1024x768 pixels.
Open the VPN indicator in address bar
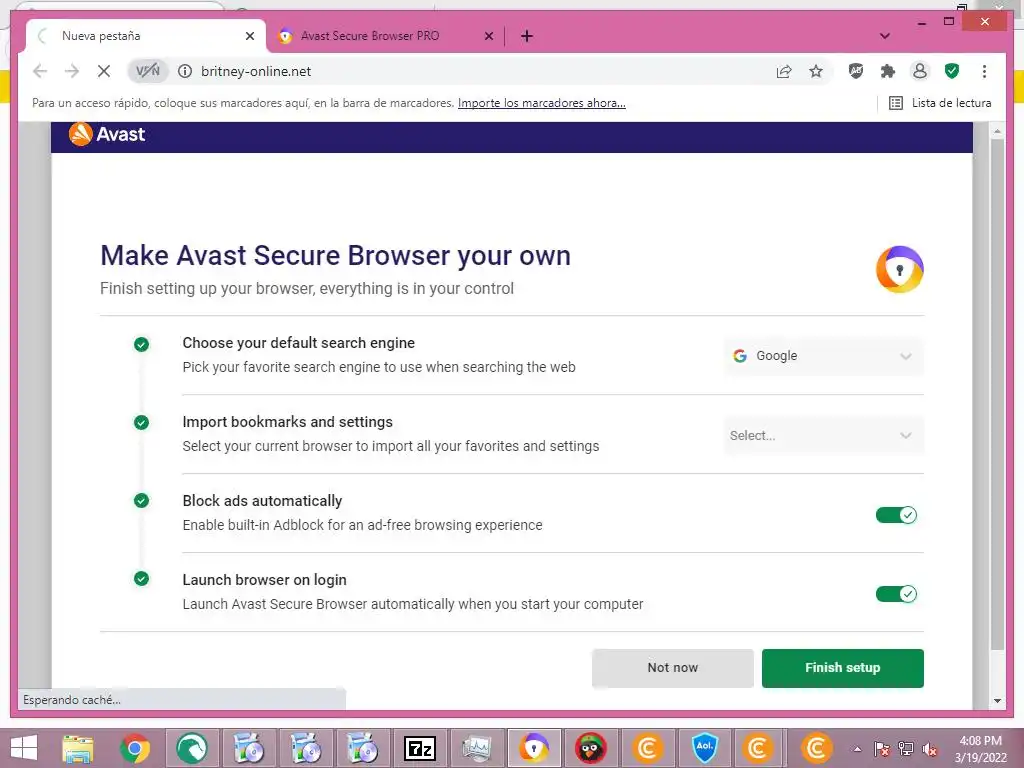click(148, 71)
